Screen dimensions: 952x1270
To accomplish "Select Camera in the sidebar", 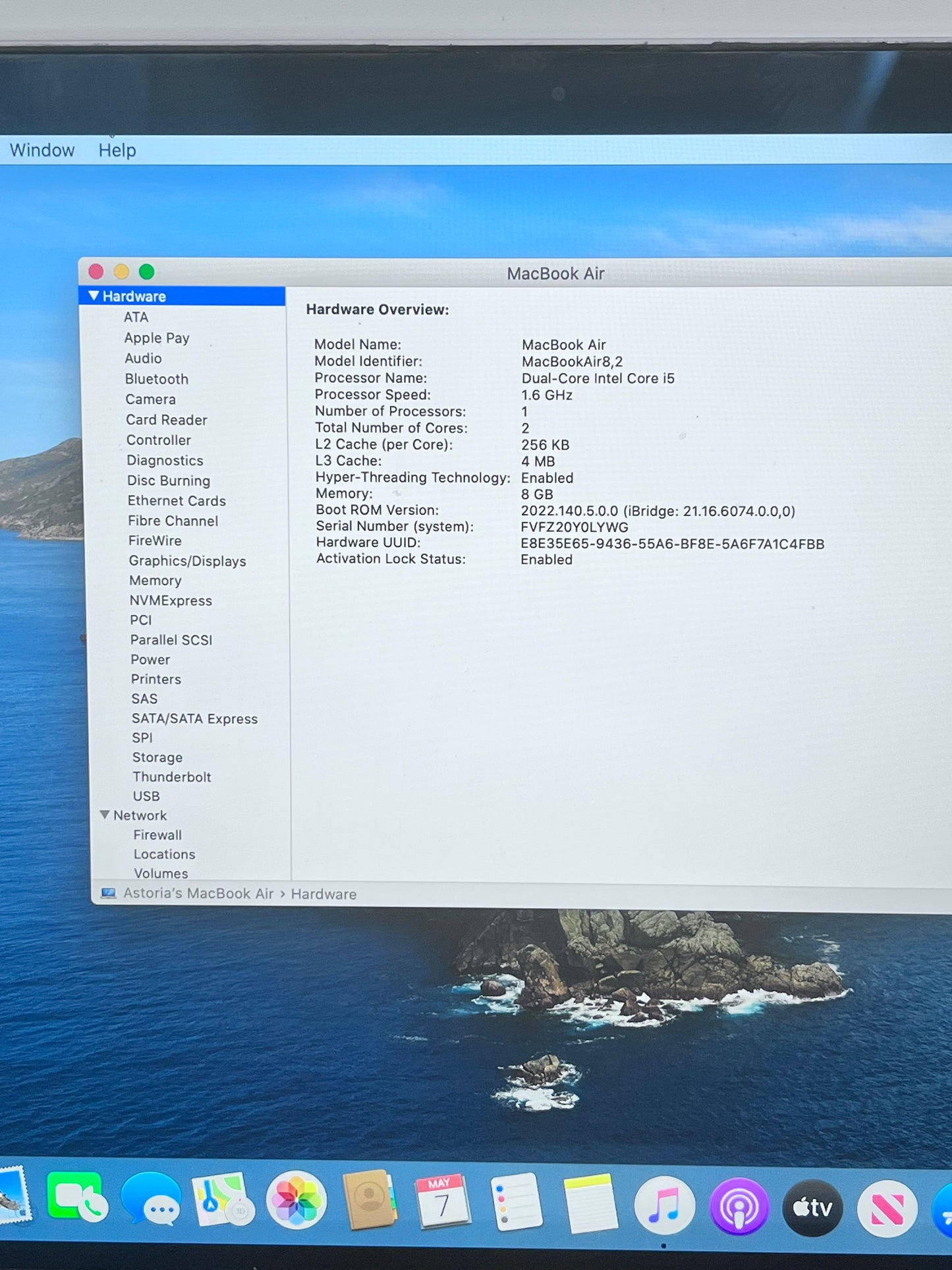I will tap(150, 399).
